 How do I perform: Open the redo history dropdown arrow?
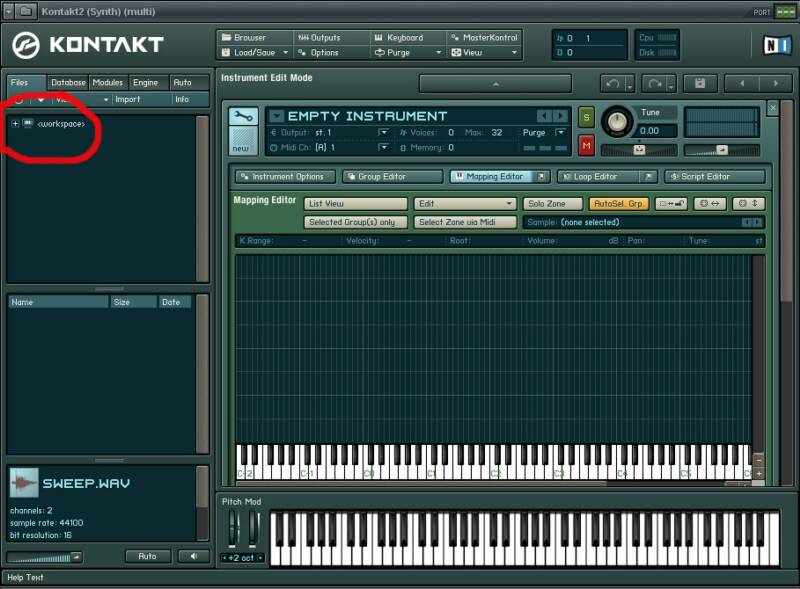(671, 84)
